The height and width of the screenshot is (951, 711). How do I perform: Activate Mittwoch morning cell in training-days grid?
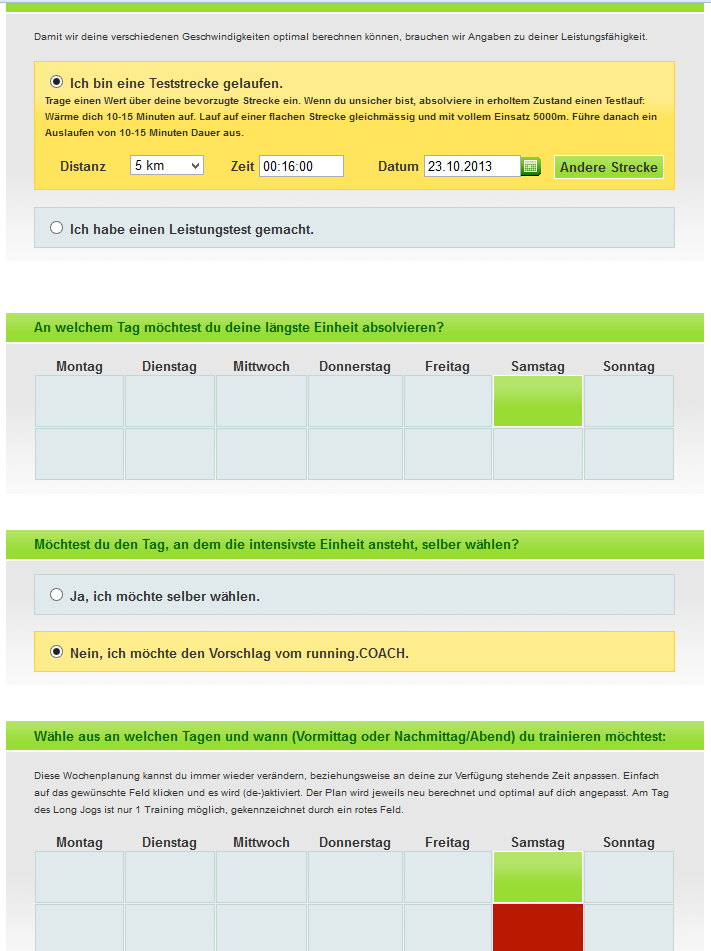pos(261,877)
